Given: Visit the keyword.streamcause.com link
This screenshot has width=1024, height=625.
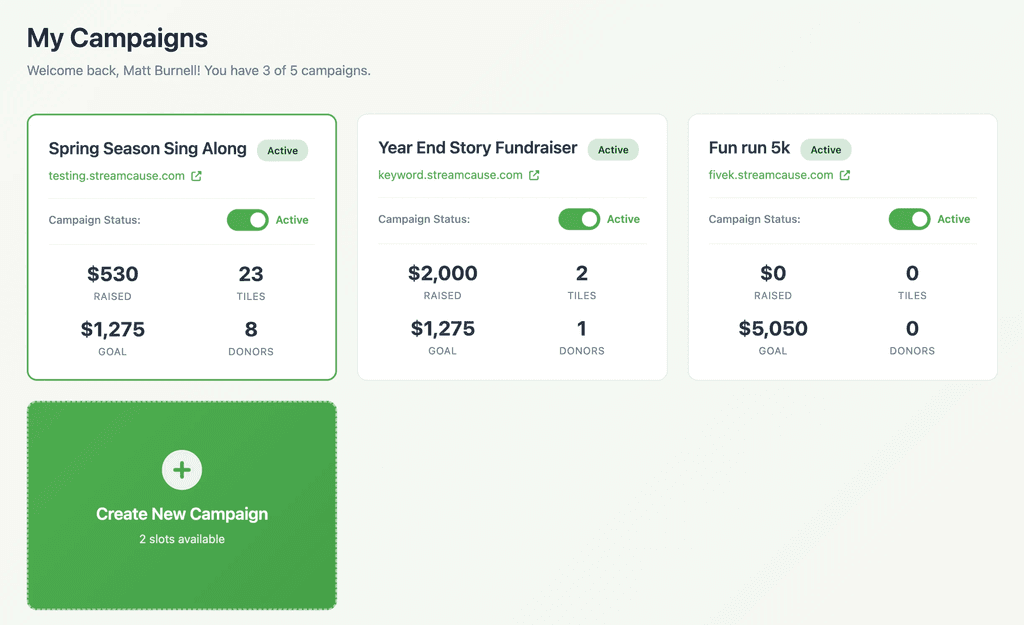Looking at the screenshot, I should click(x=450, y=176).
